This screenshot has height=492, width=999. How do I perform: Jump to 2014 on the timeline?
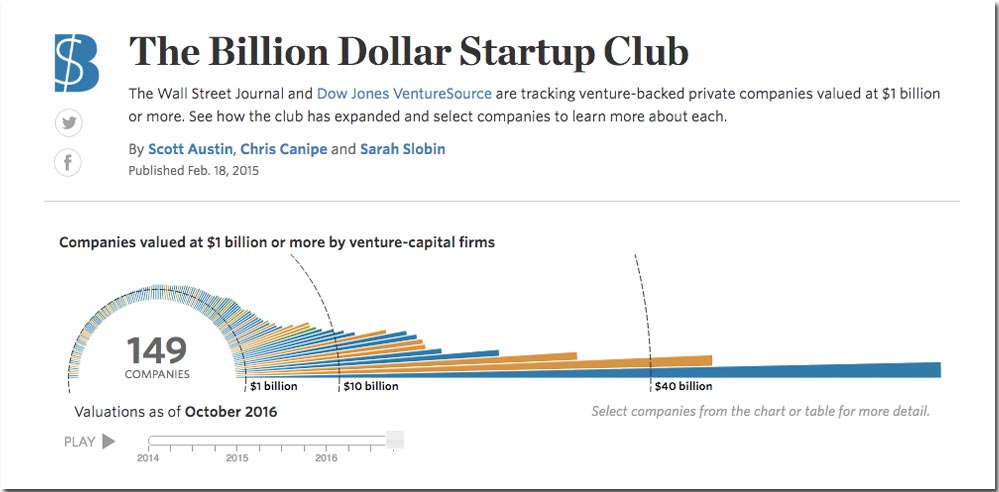[x=148, y=457]
